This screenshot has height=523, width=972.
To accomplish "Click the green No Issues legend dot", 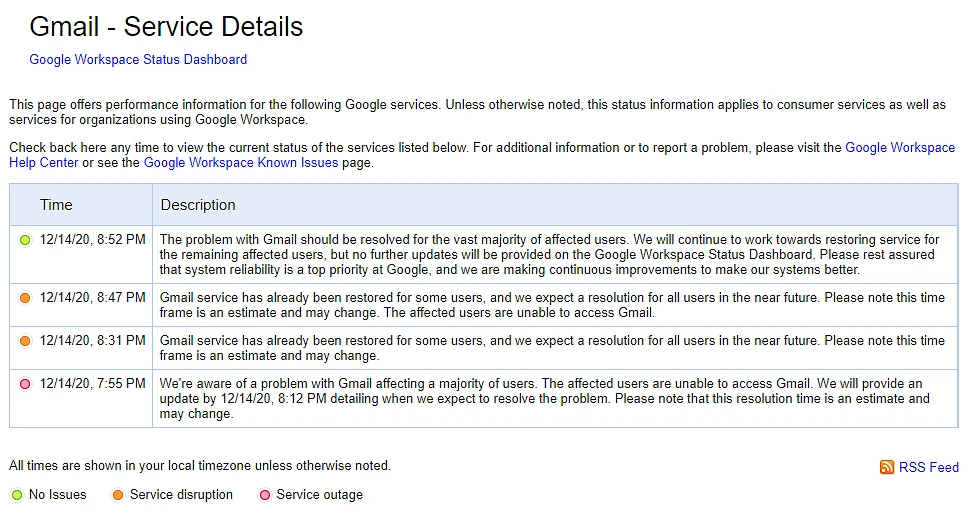I will click(16, 495).
